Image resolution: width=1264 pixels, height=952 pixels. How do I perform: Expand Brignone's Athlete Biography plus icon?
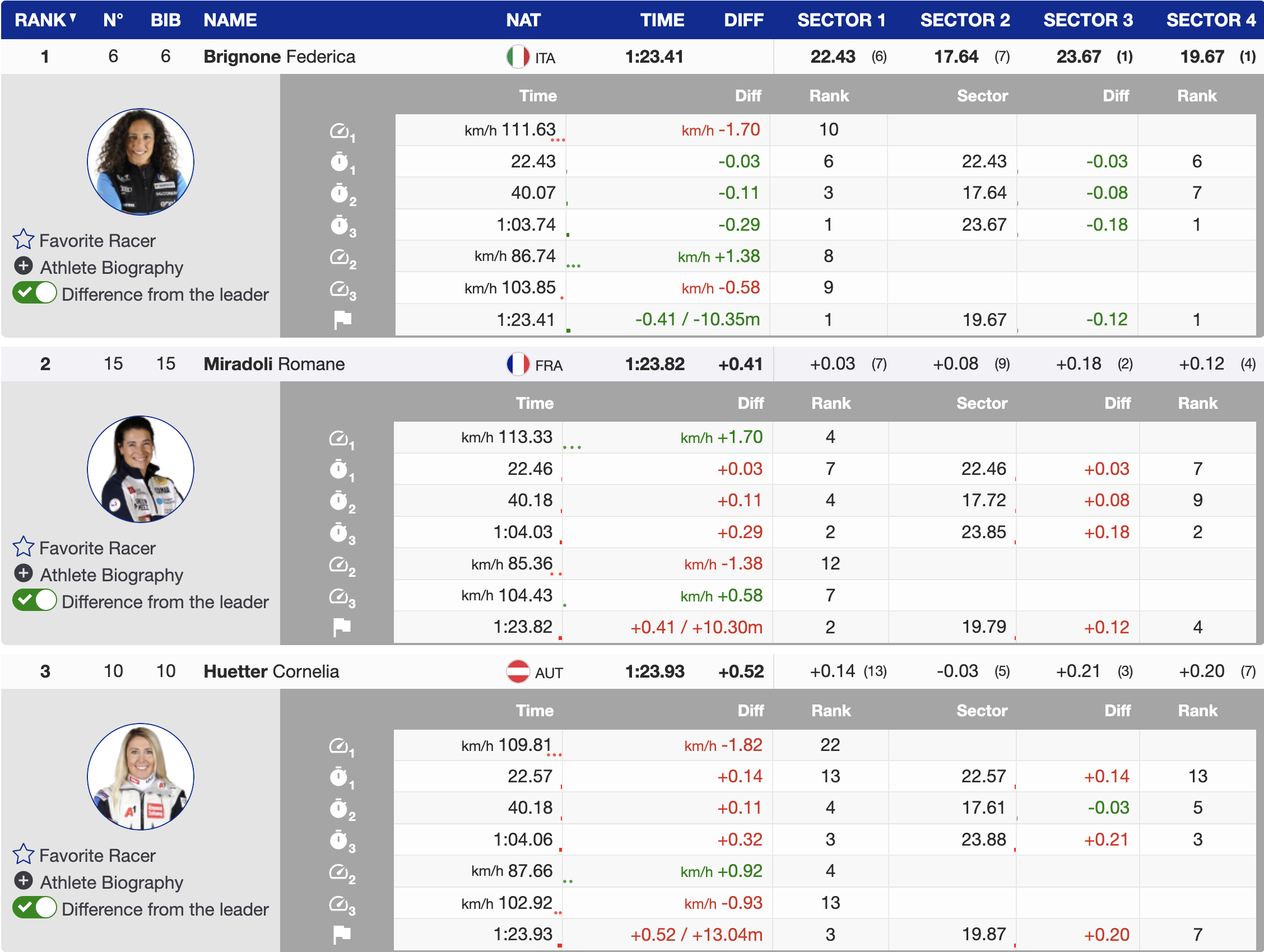24,266
